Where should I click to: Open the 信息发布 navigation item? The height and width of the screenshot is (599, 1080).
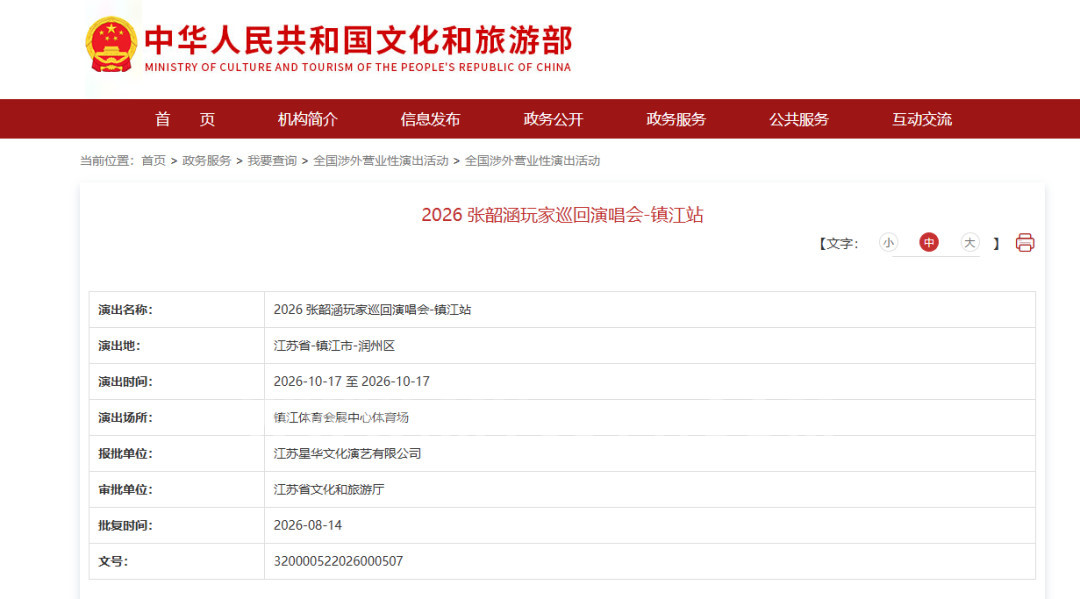click(x=430, y=119)
